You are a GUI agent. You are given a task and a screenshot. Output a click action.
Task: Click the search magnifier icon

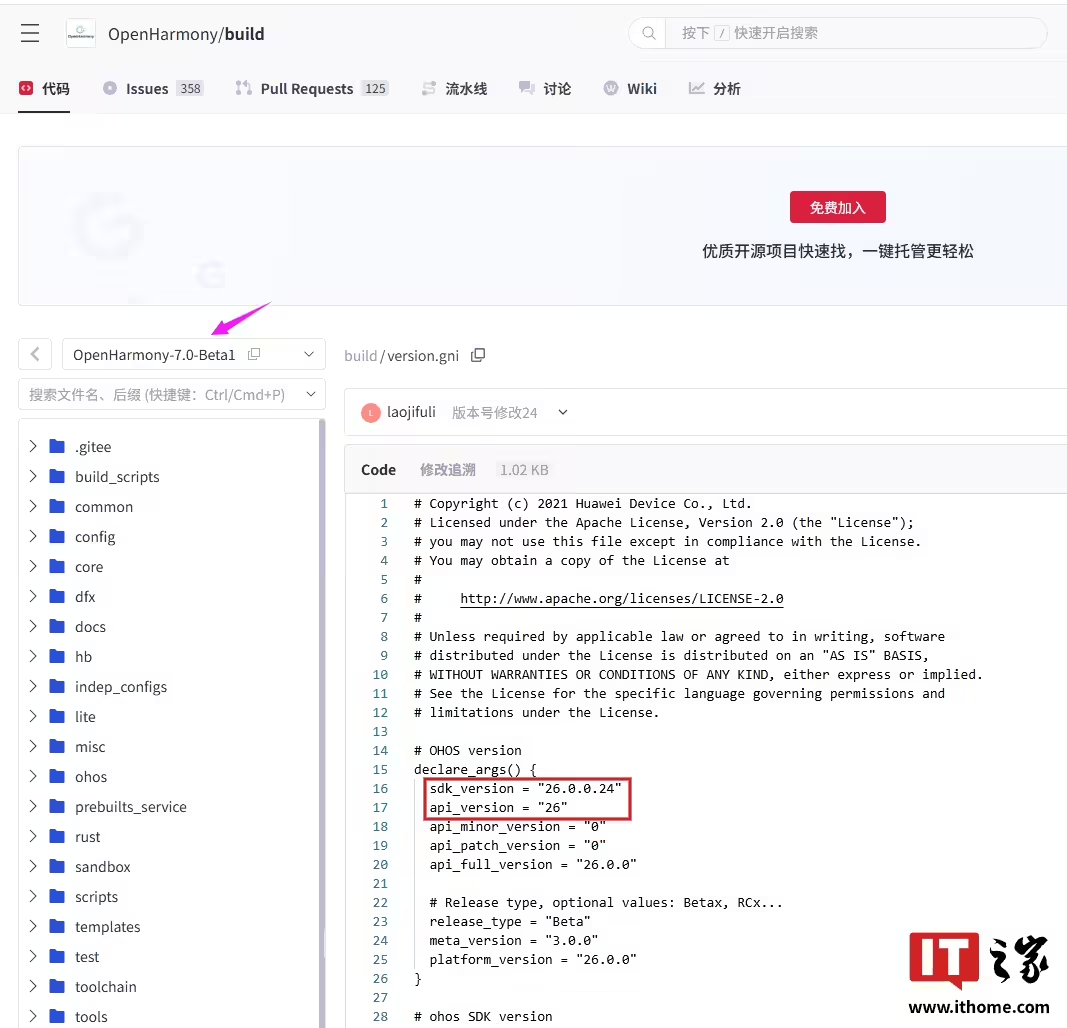pos(649,33)
